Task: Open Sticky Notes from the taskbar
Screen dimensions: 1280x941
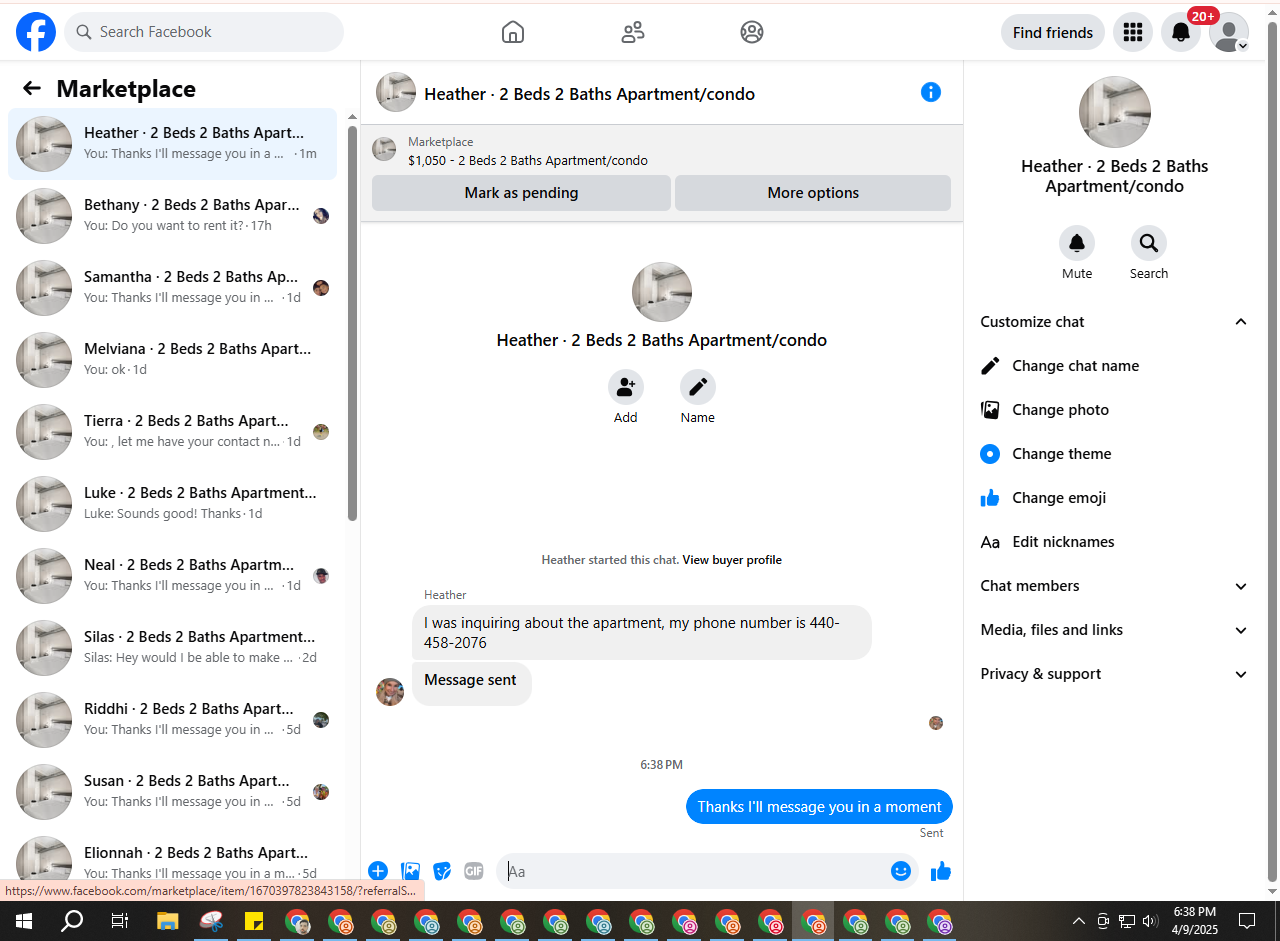Action: (x=254, y=921)
